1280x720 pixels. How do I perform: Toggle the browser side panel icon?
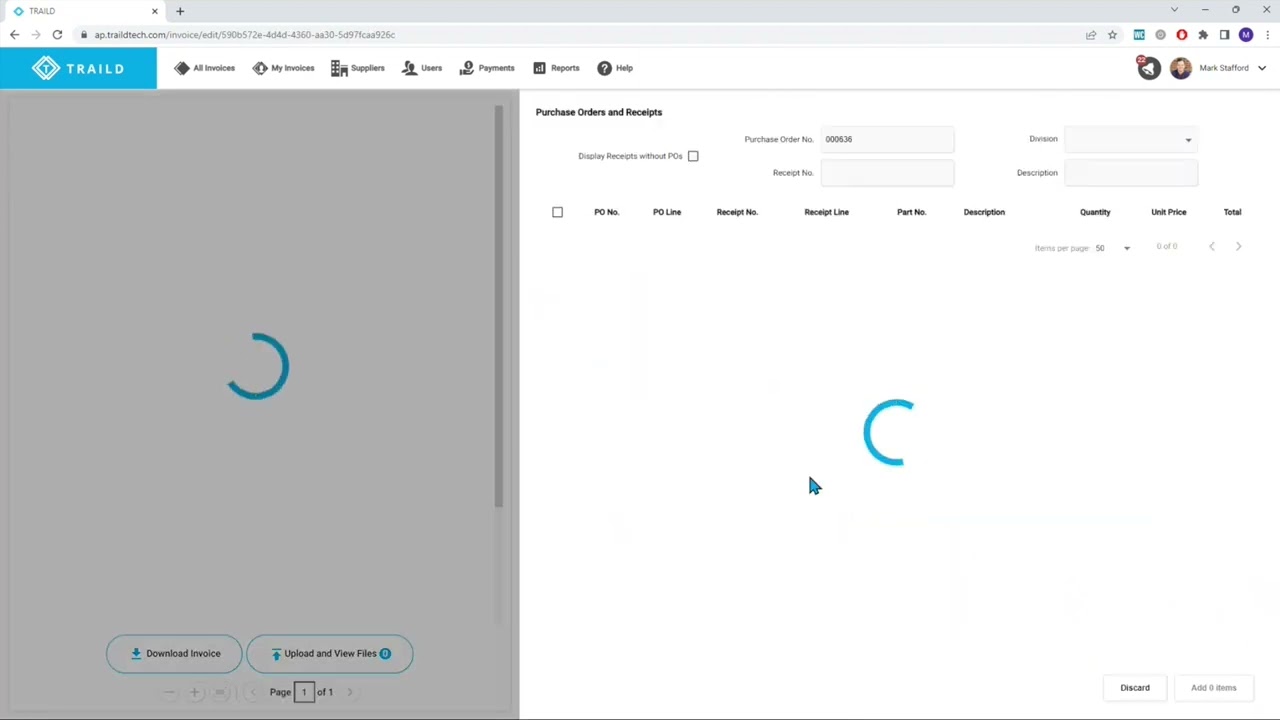coord(1224,35)
